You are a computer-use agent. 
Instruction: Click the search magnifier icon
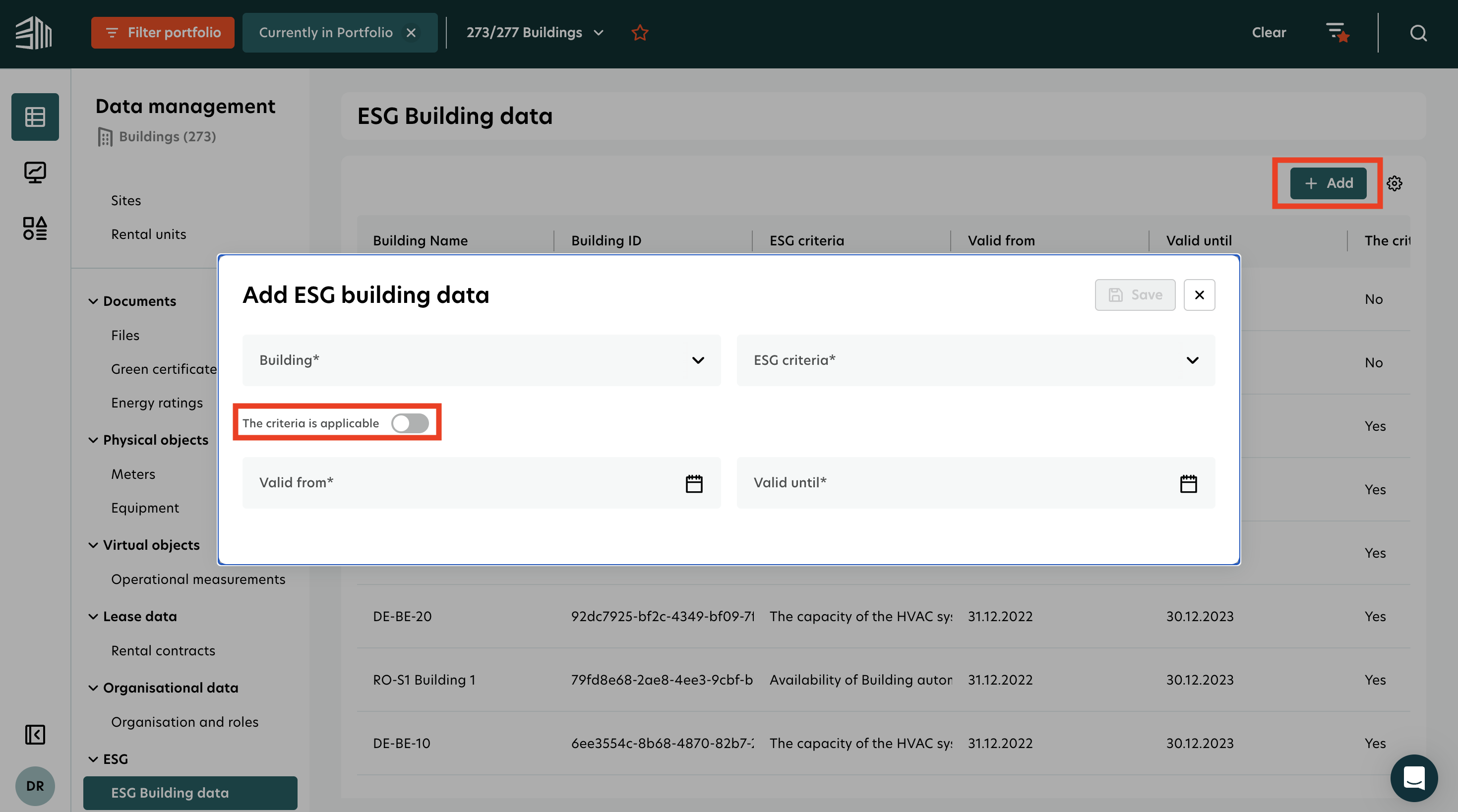point(1418,33)
